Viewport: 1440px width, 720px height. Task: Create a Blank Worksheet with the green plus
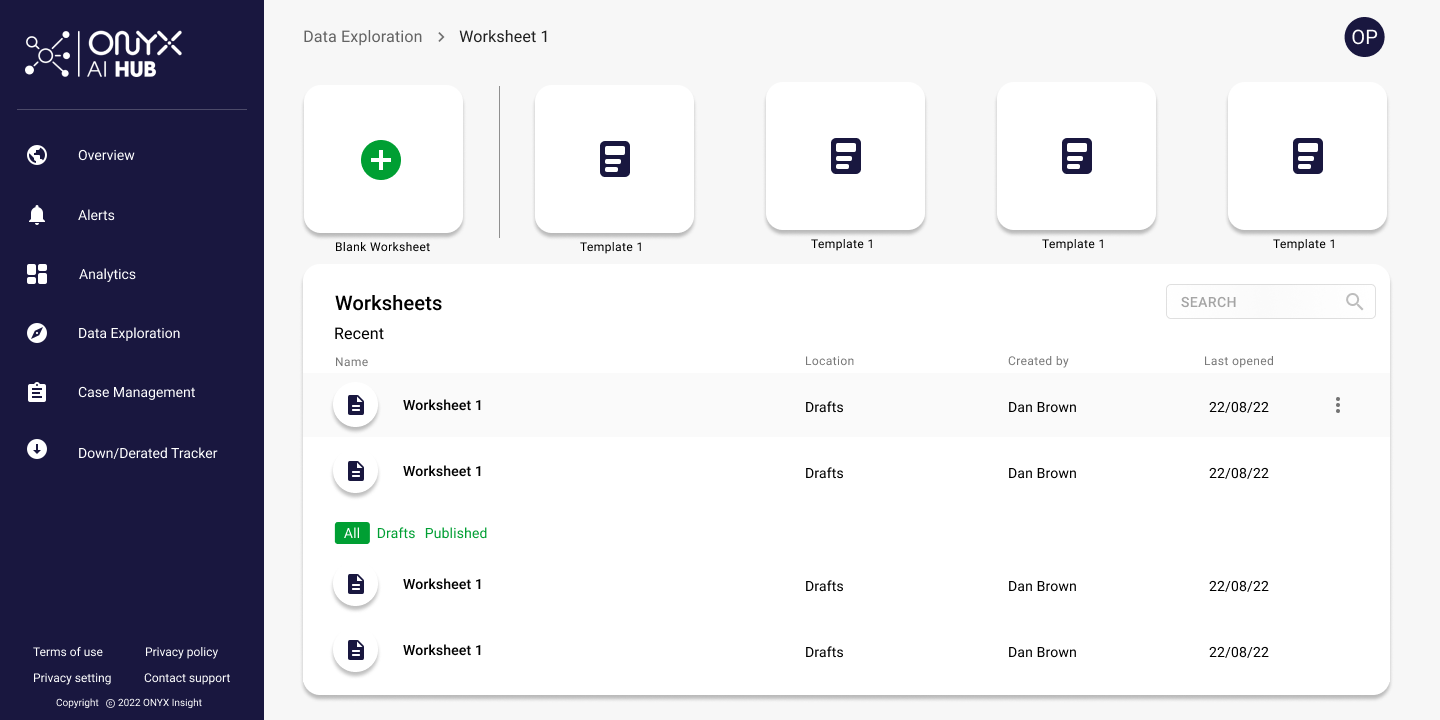click(381, 160)
